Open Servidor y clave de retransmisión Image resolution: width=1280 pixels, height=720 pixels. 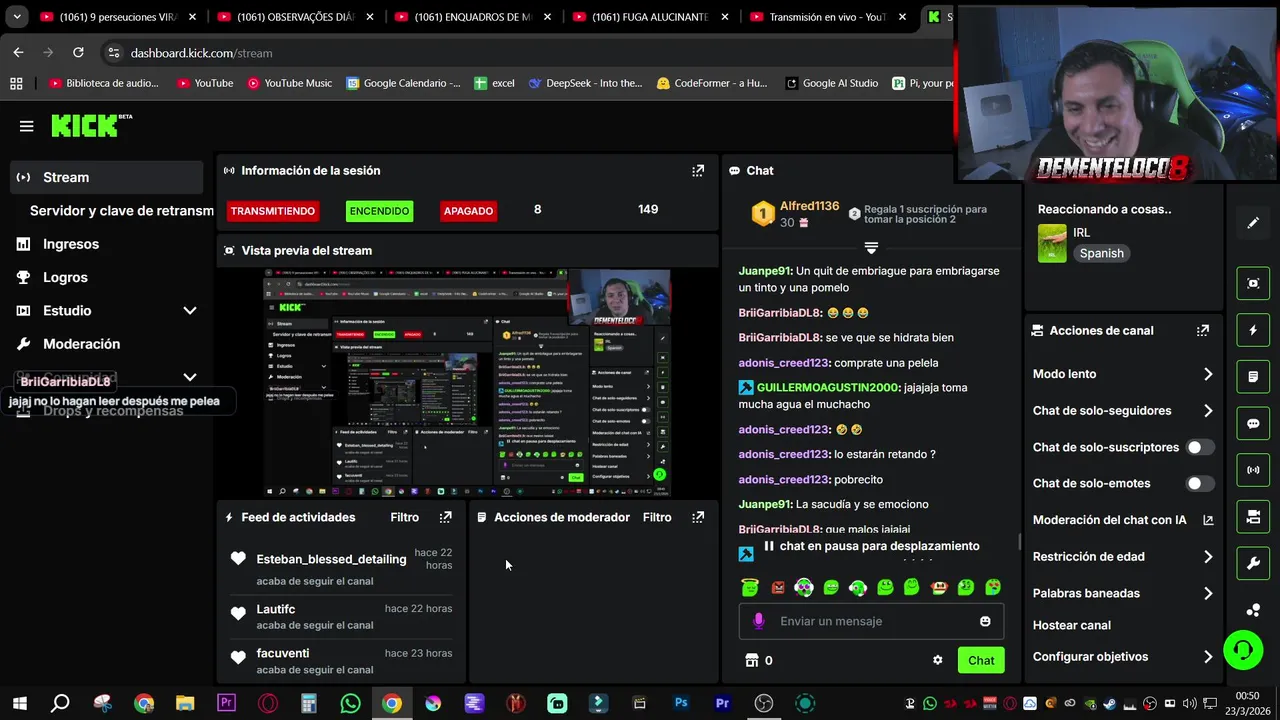pyautogui.click(x=122, y=211)
